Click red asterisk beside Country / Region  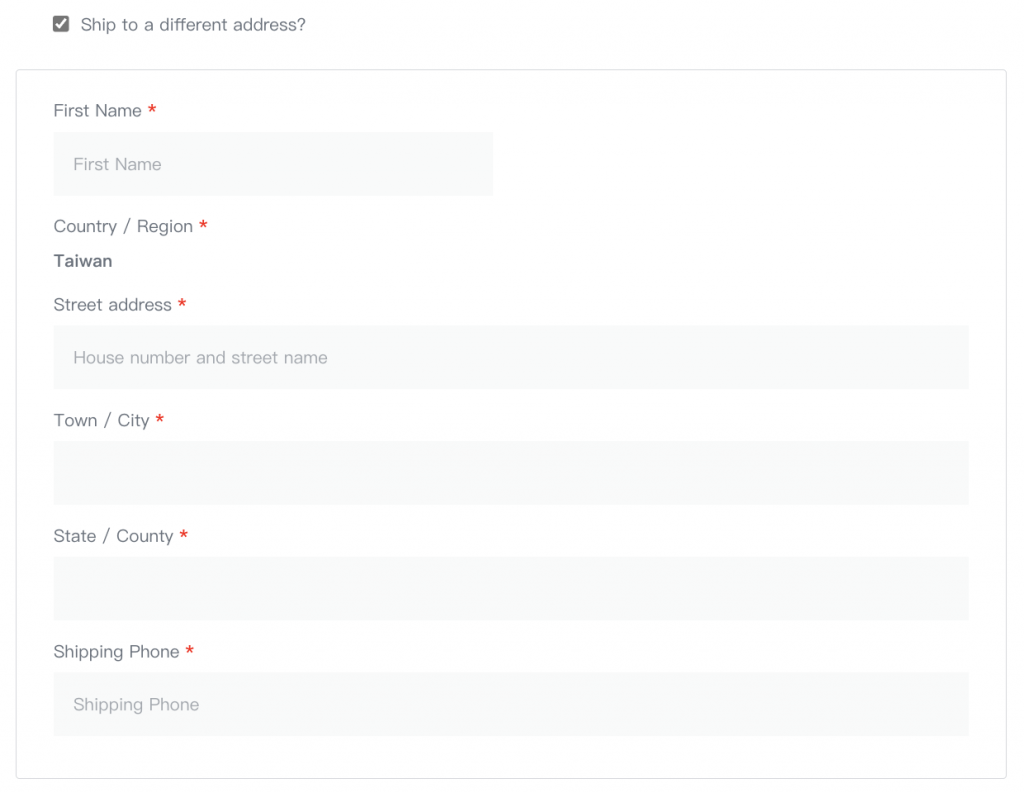click(203, 225)
